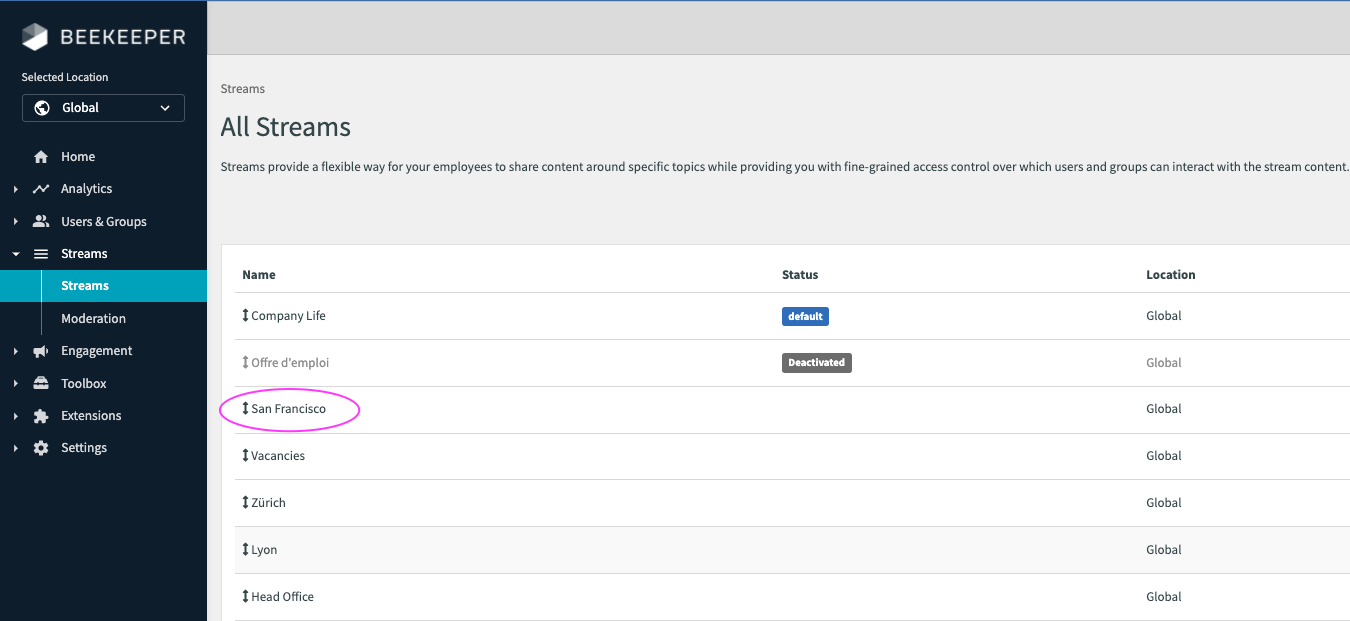Click the Users & Groups people icon

[41, 222]
